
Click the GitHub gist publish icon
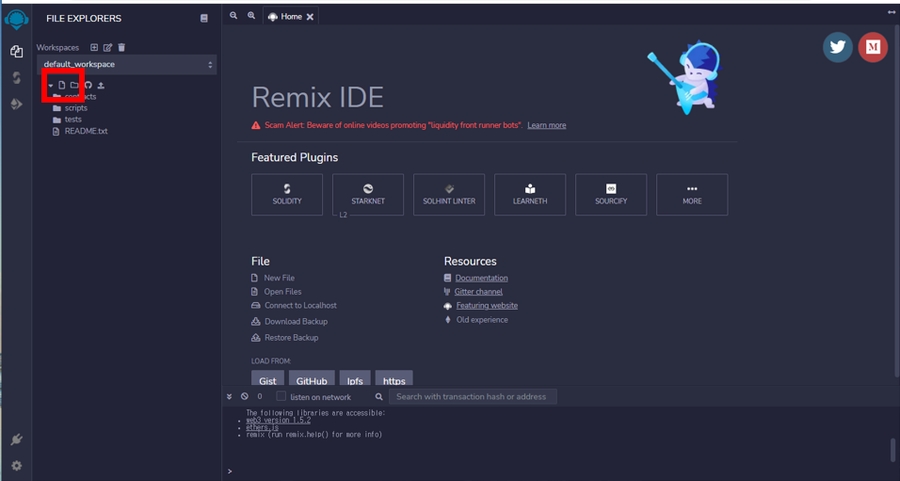(87, 85)
